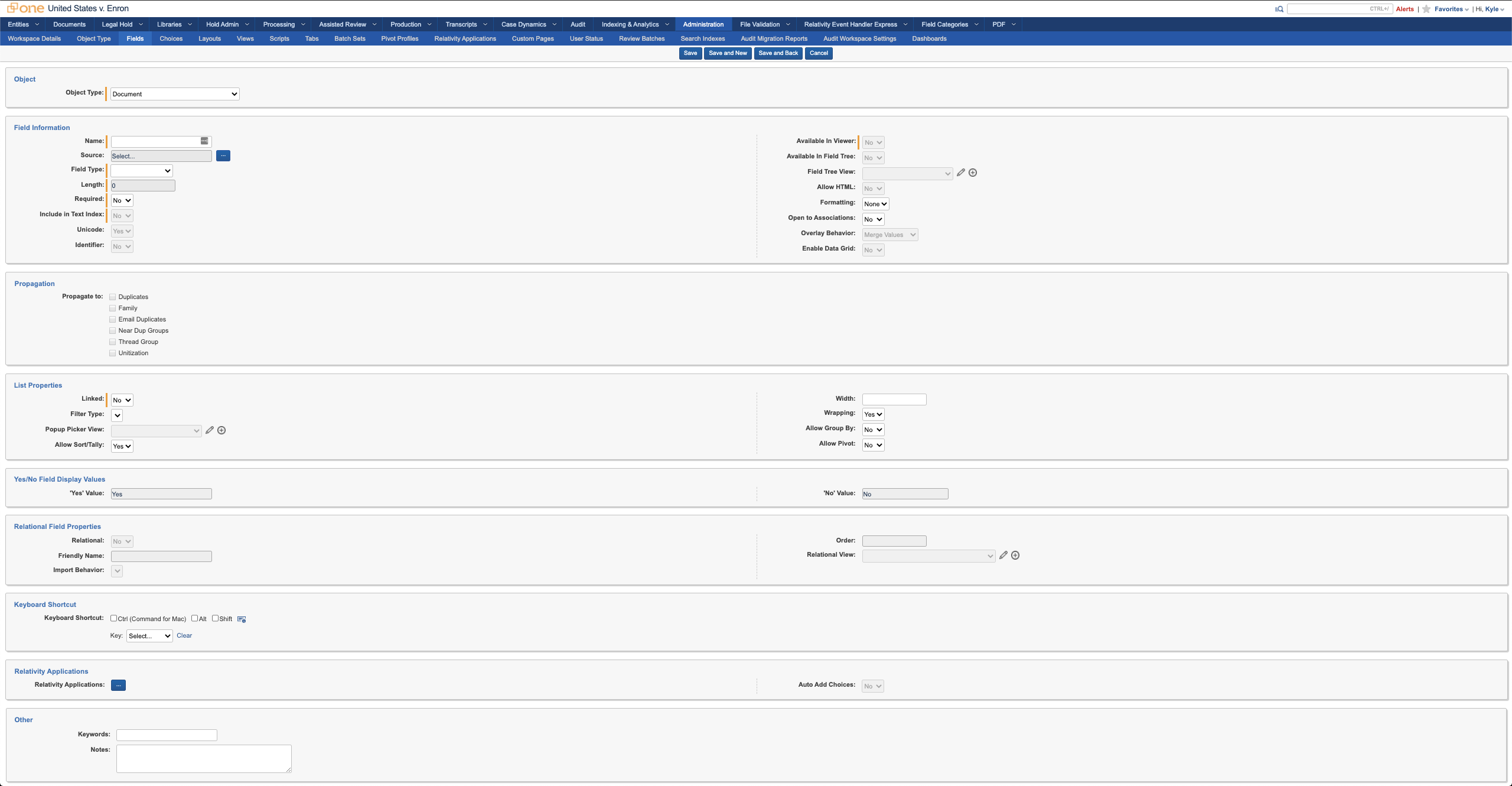Check the Family propagation checkbox

[113, 308]
